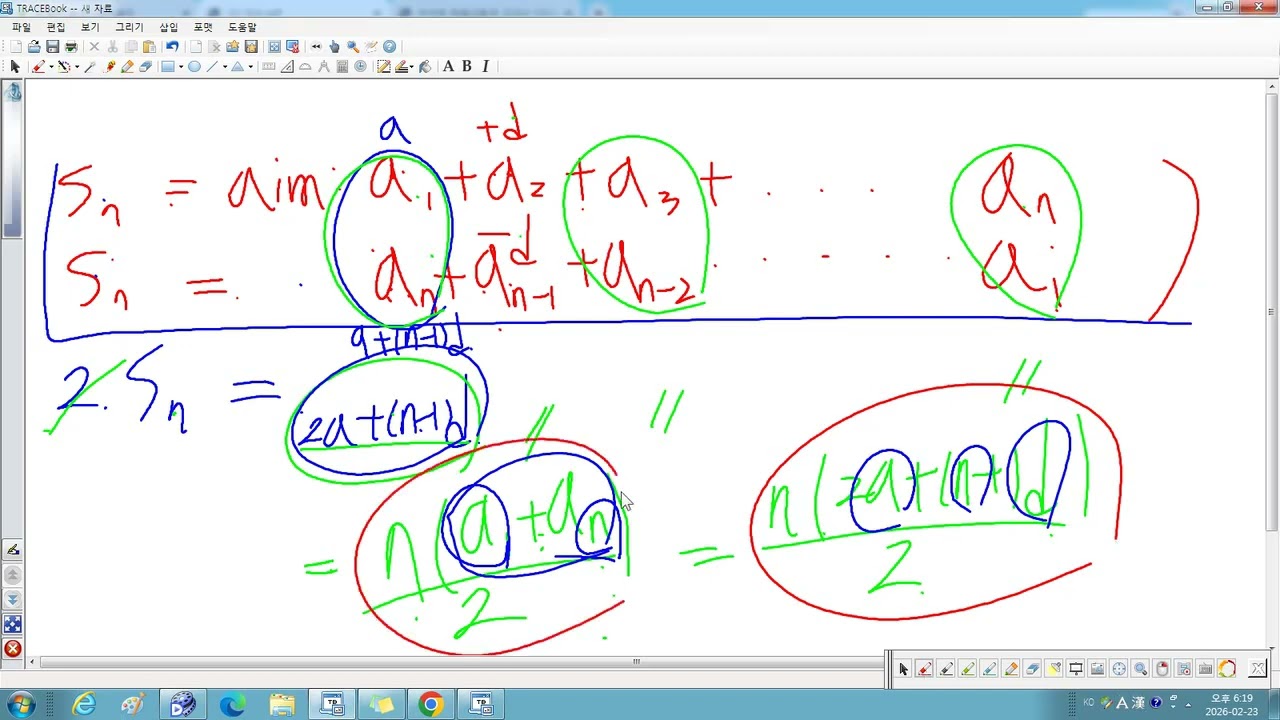
Task: Open the ruler measuring tool
Action: 268,67
